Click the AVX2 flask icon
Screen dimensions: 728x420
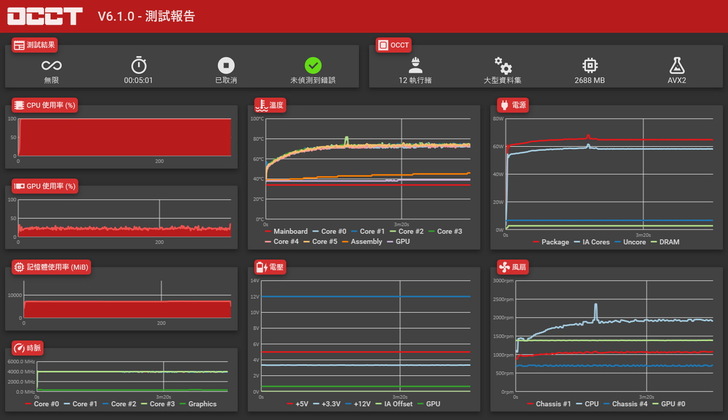pyautogui.click(x=677, y=65)
